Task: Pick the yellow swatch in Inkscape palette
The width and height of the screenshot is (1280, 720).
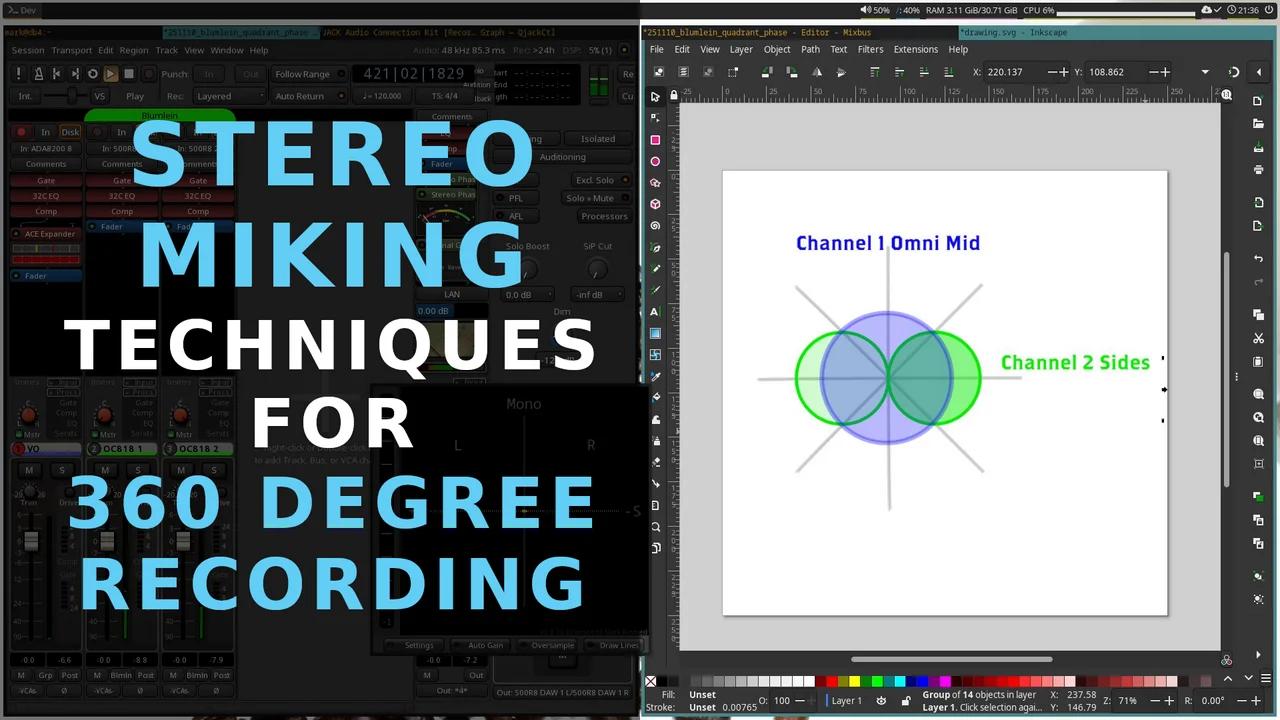Action: tap(854, 682)
